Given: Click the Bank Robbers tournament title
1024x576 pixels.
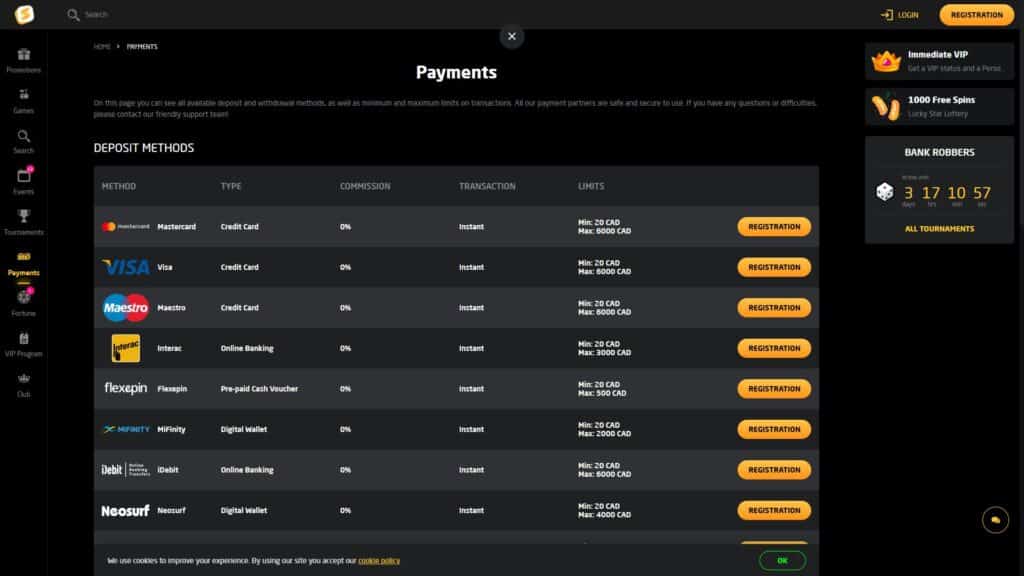Looking at the screenshot, I should 939,152.
